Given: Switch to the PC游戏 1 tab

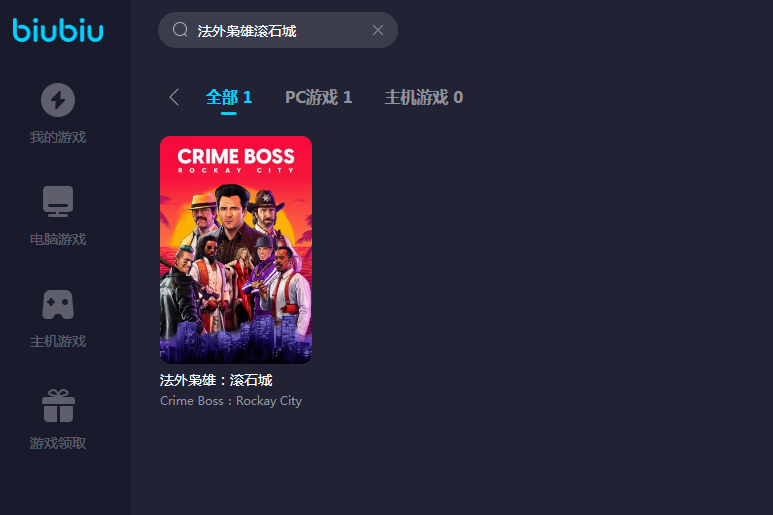Looking at the screenshot, I should [x=318, y=97].
